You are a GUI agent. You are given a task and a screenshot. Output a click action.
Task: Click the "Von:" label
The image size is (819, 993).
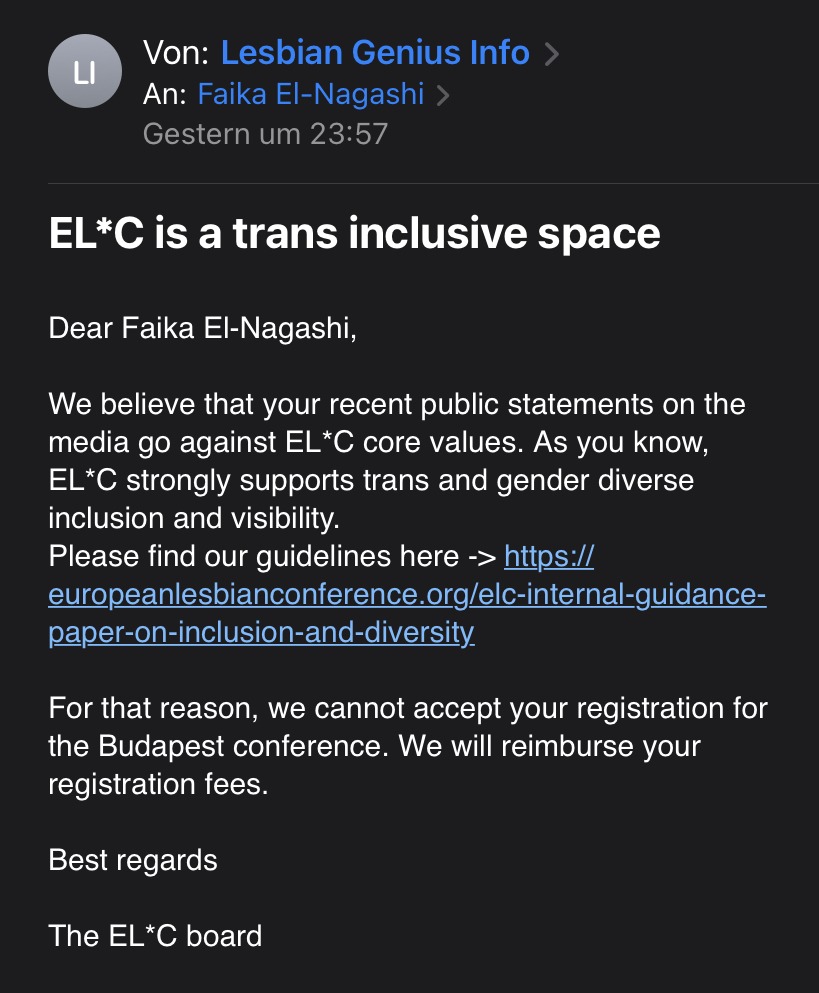click(x=176, y=51)
